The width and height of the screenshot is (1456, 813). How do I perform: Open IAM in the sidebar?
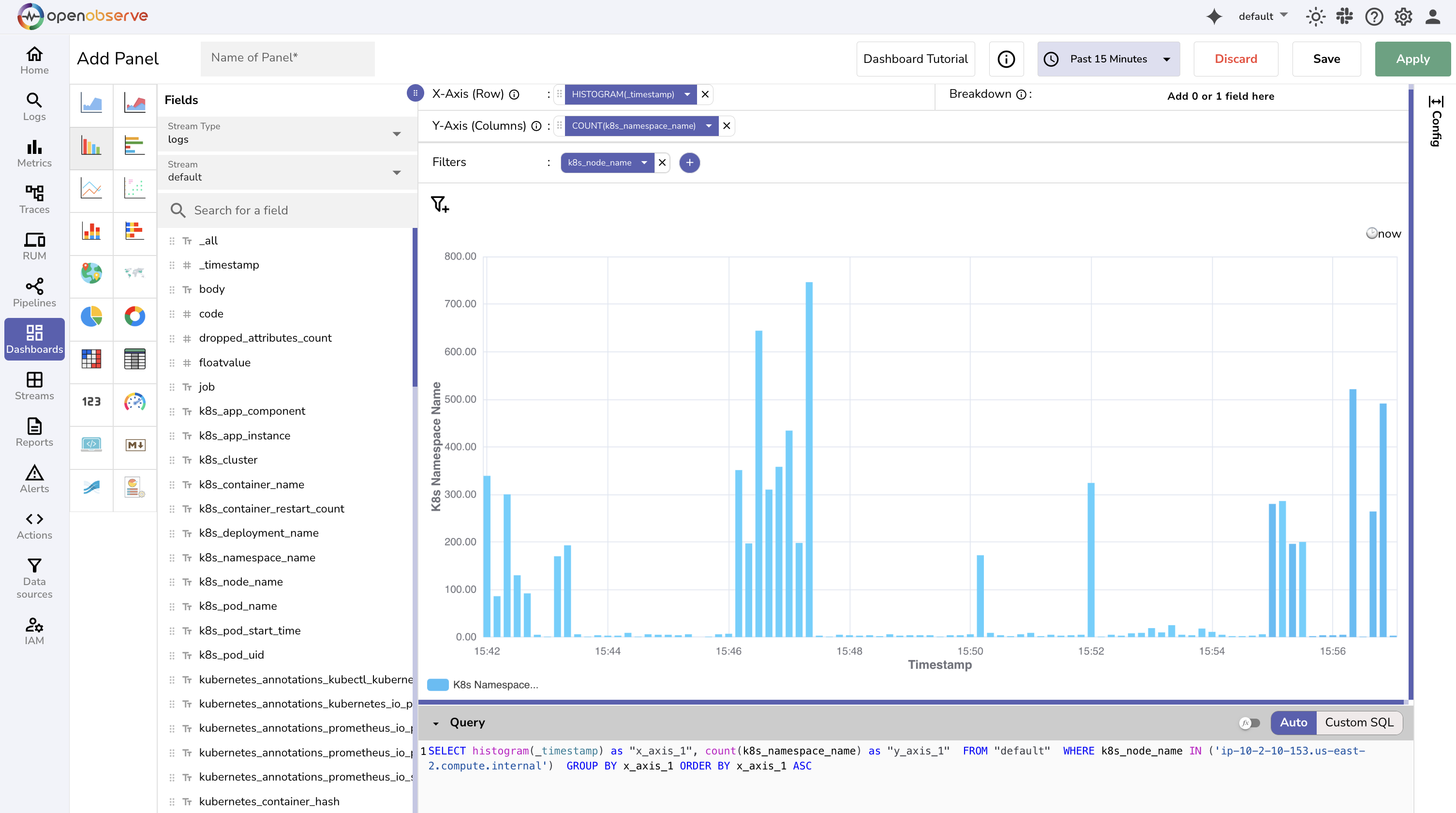34,631
